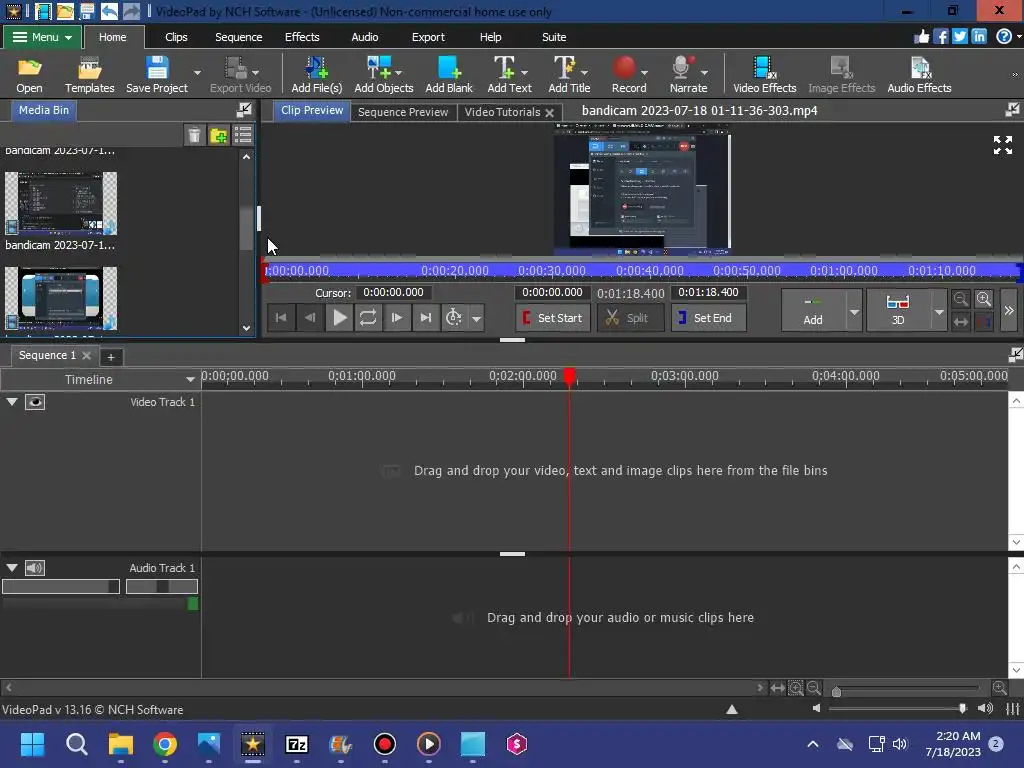Viewport: 1024px width, 768px height.
Task: Click the Add Objects icon
Action: click(x=384, y=74)
